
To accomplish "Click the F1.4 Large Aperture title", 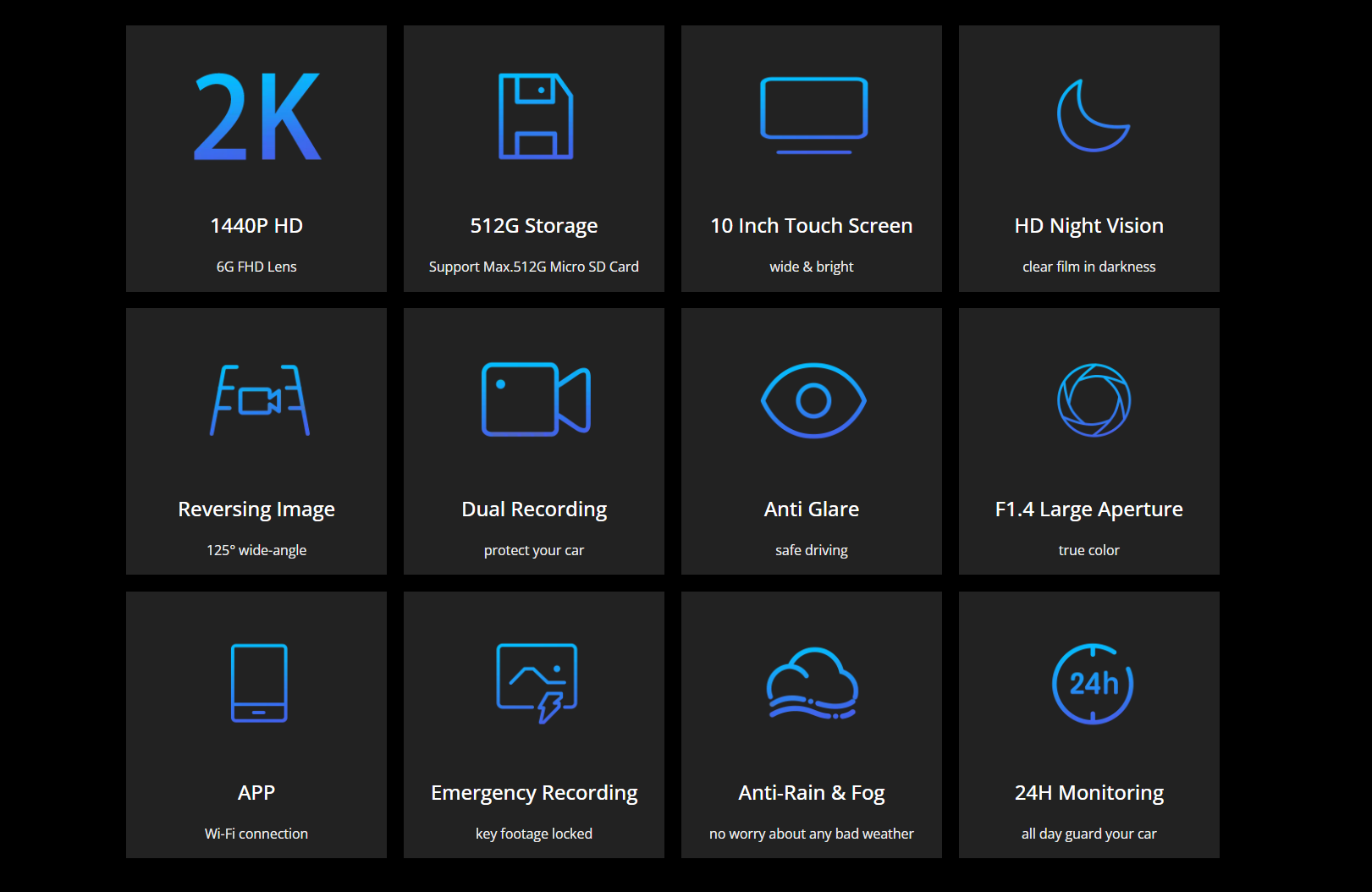I will (1088, 509).
